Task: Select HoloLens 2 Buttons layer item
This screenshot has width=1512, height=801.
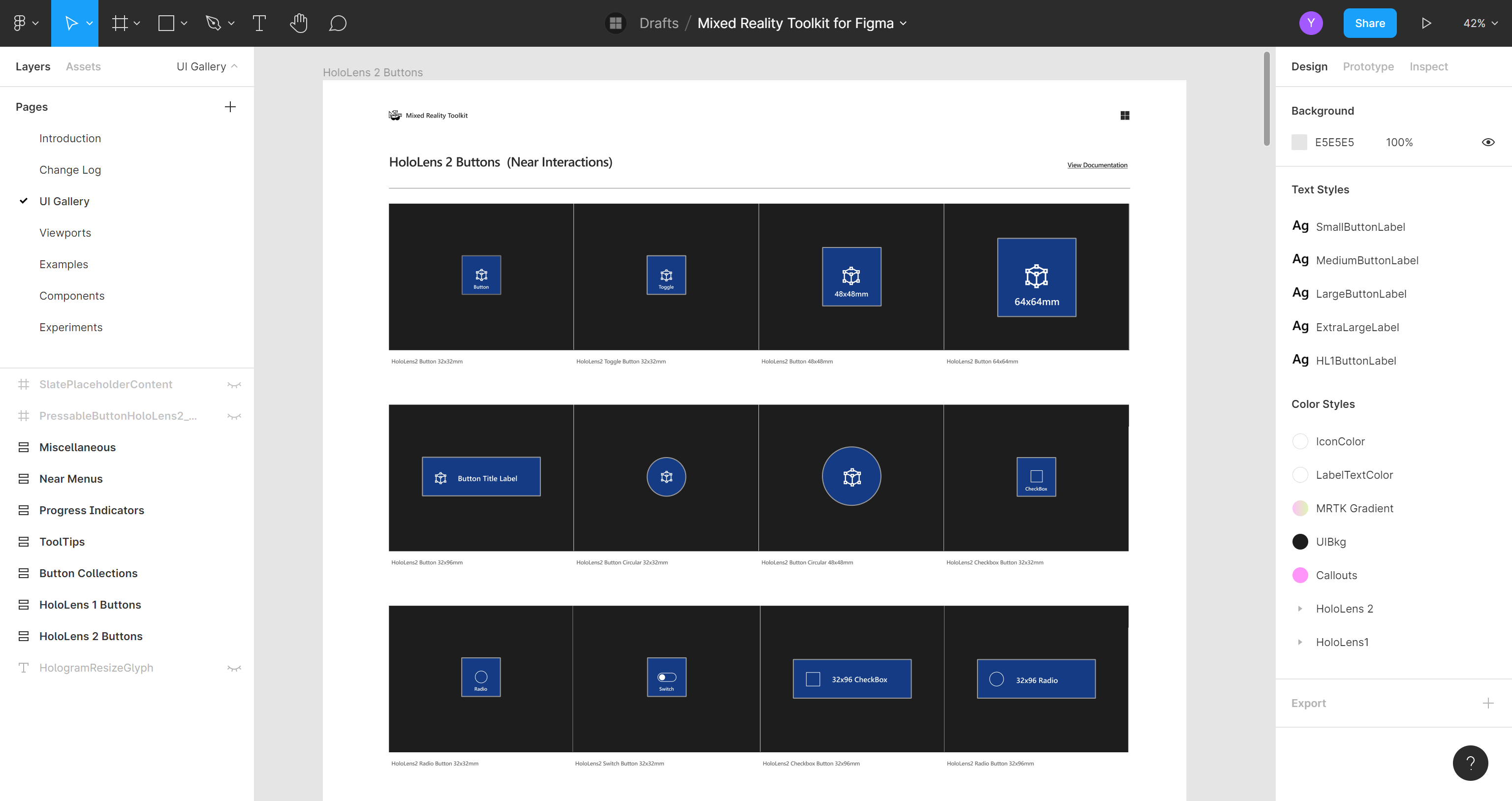Action: pyautogui.click(x=91, y=636)
